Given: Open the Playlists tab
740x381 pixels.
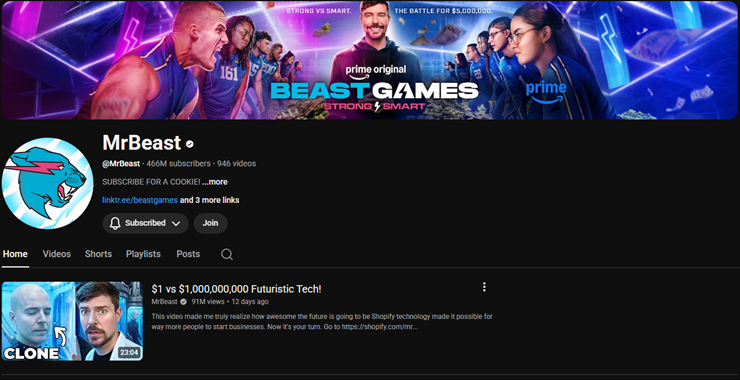Looking at the screenshot, I should [x=143, y=254].
